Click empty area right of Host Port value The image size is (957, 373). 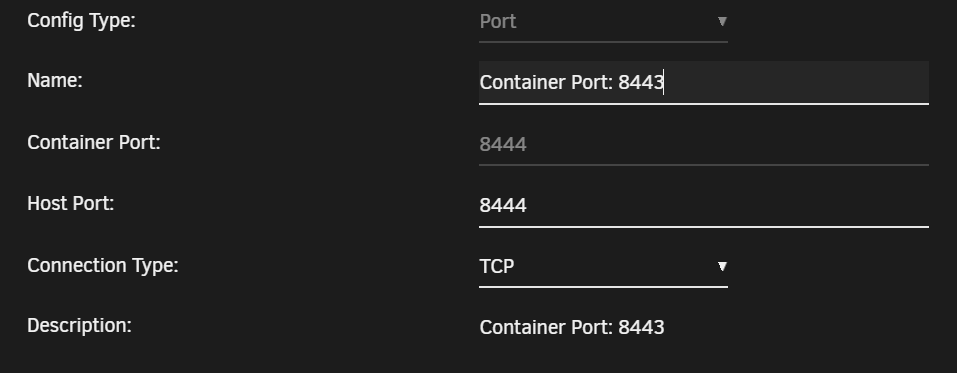tap(726, 206)
